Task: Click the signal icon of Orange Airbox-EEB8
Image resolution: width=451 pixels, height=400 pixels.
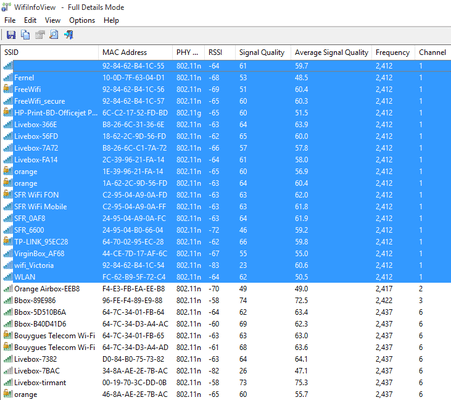Action: (8, 289)
